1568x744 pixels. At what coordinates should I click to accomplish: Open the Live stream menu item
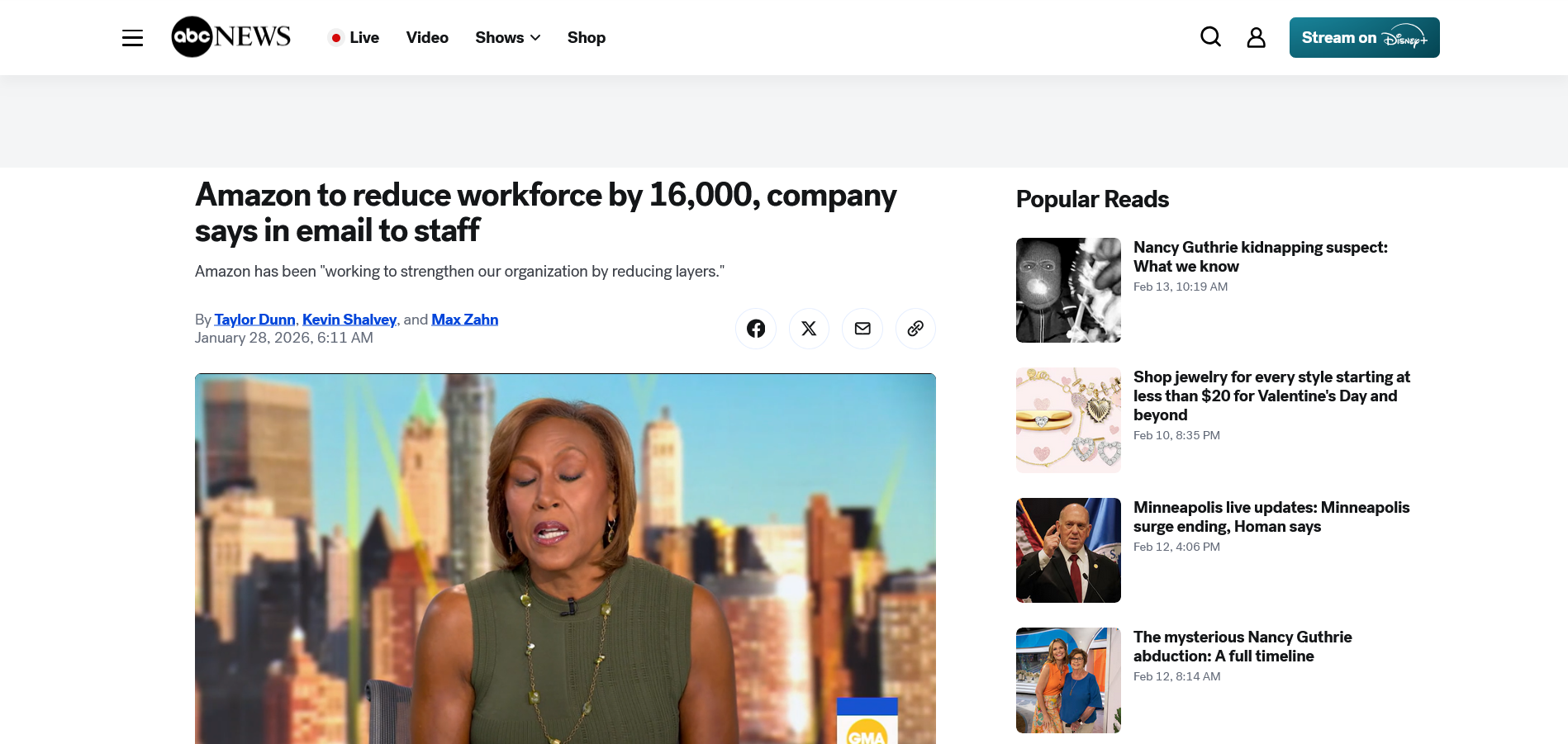[x=354, y=38]
